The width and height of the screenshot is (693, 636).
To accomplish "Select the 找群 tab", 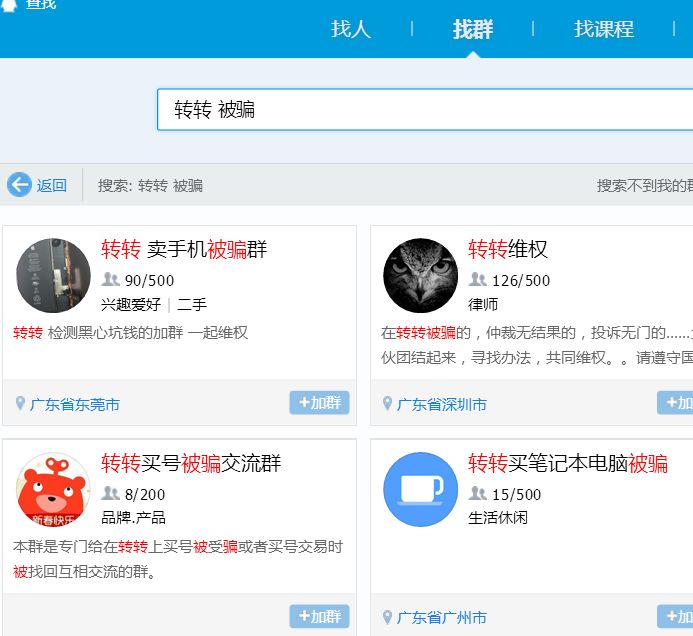I will coord(472,29).
